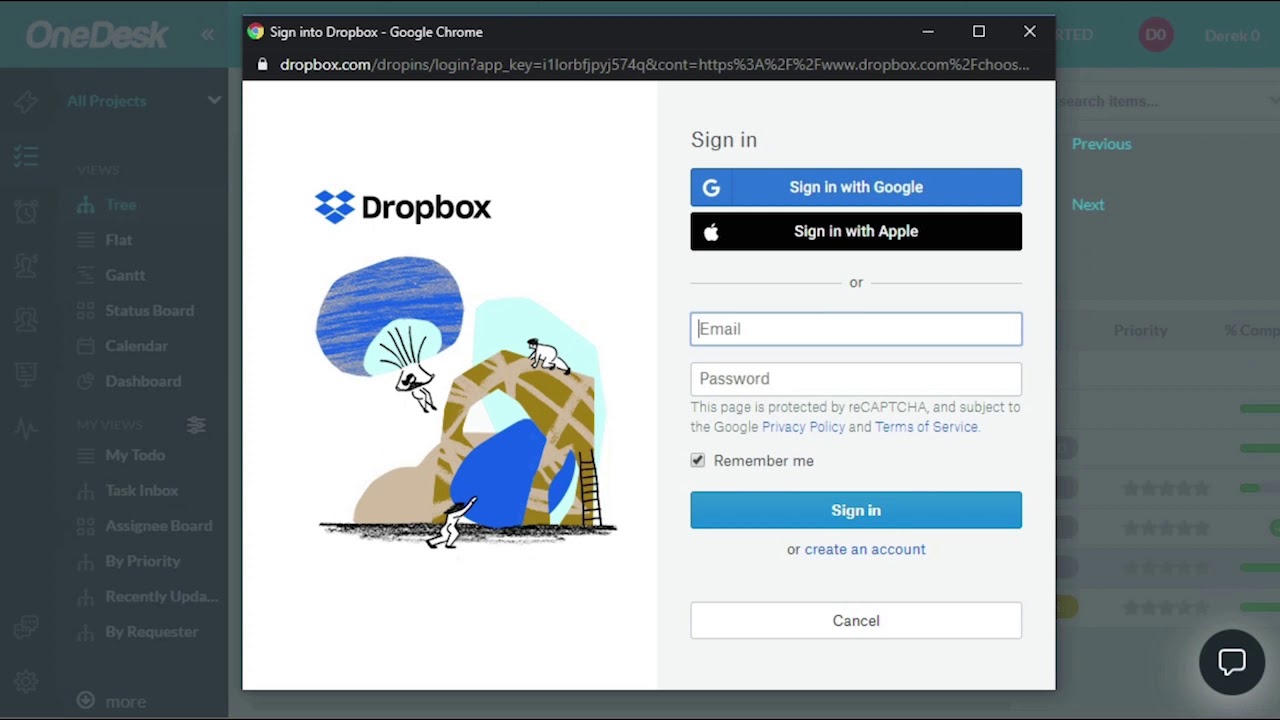This screenshot has height=720, width=1280.
Task: Click the DO user avatar in OneDesk
Action: (1155, 35)
